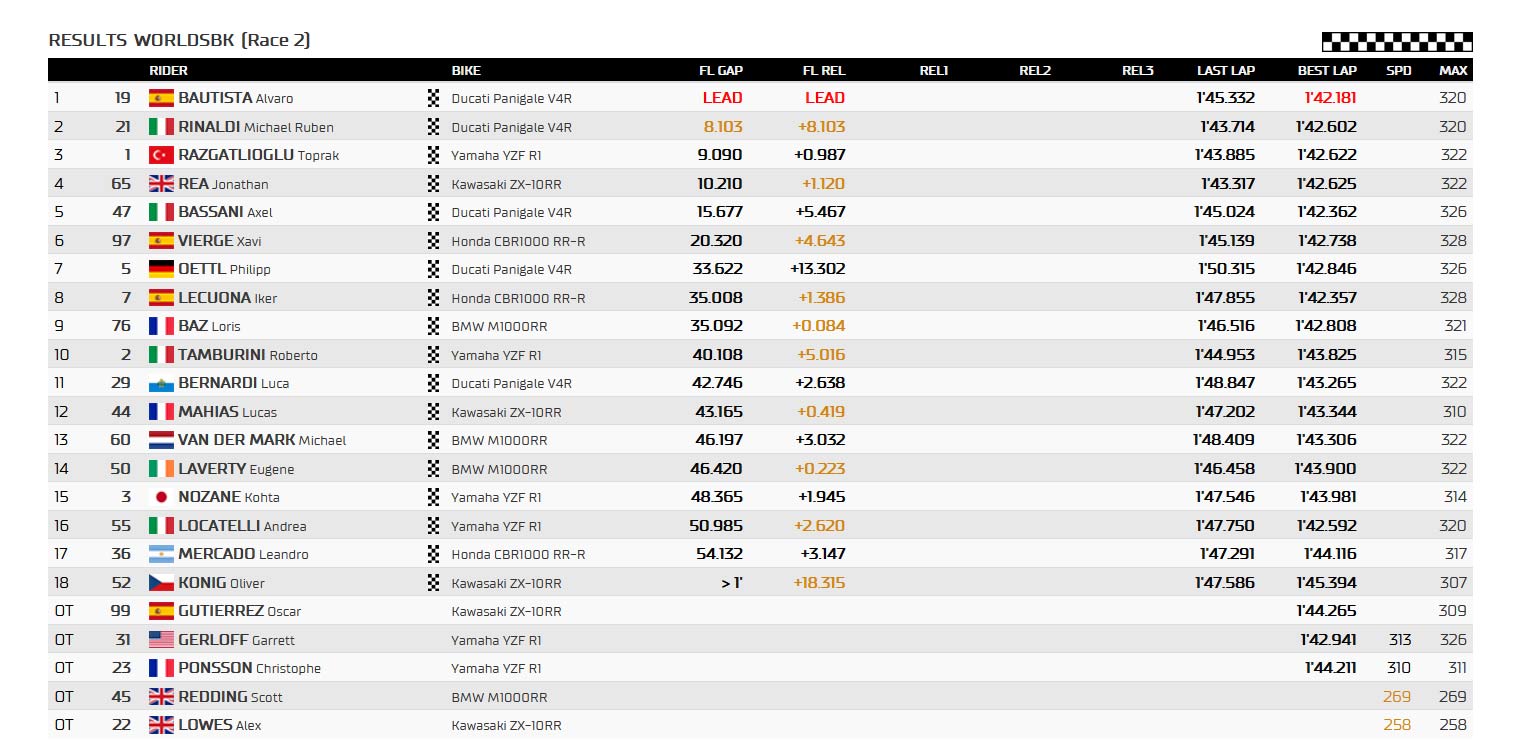Click the Italian flag next to Rinaldi
This screenshot has width=1536, height=754.
coord(161,127)
